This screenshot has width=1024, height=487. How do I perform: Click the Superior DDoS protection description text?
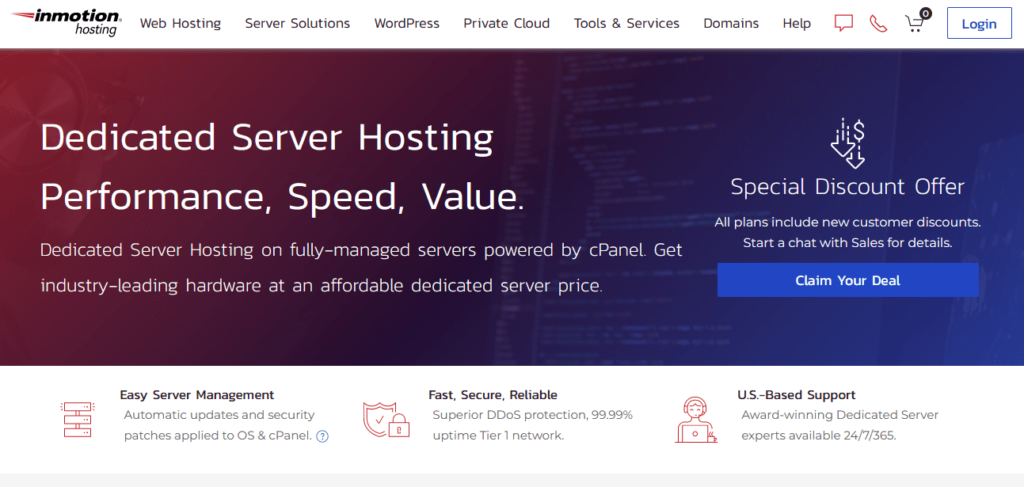click(532, 425)
